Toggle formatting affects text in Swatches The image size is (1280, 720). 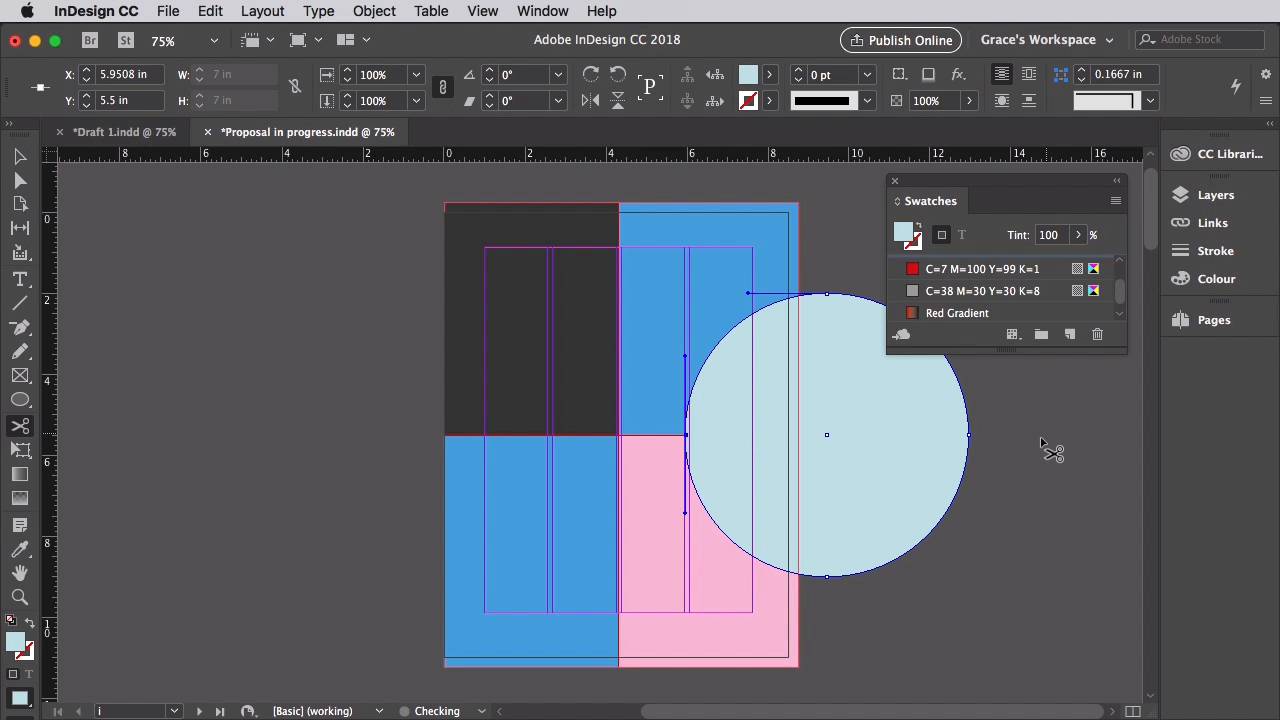click(962, 235)
